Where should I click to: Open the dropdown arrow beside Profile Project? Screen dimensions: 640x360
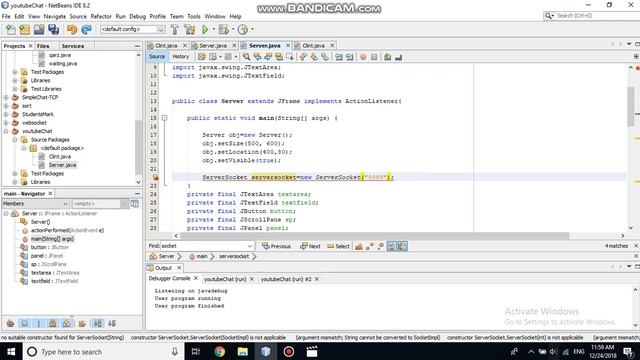[252, 29]
